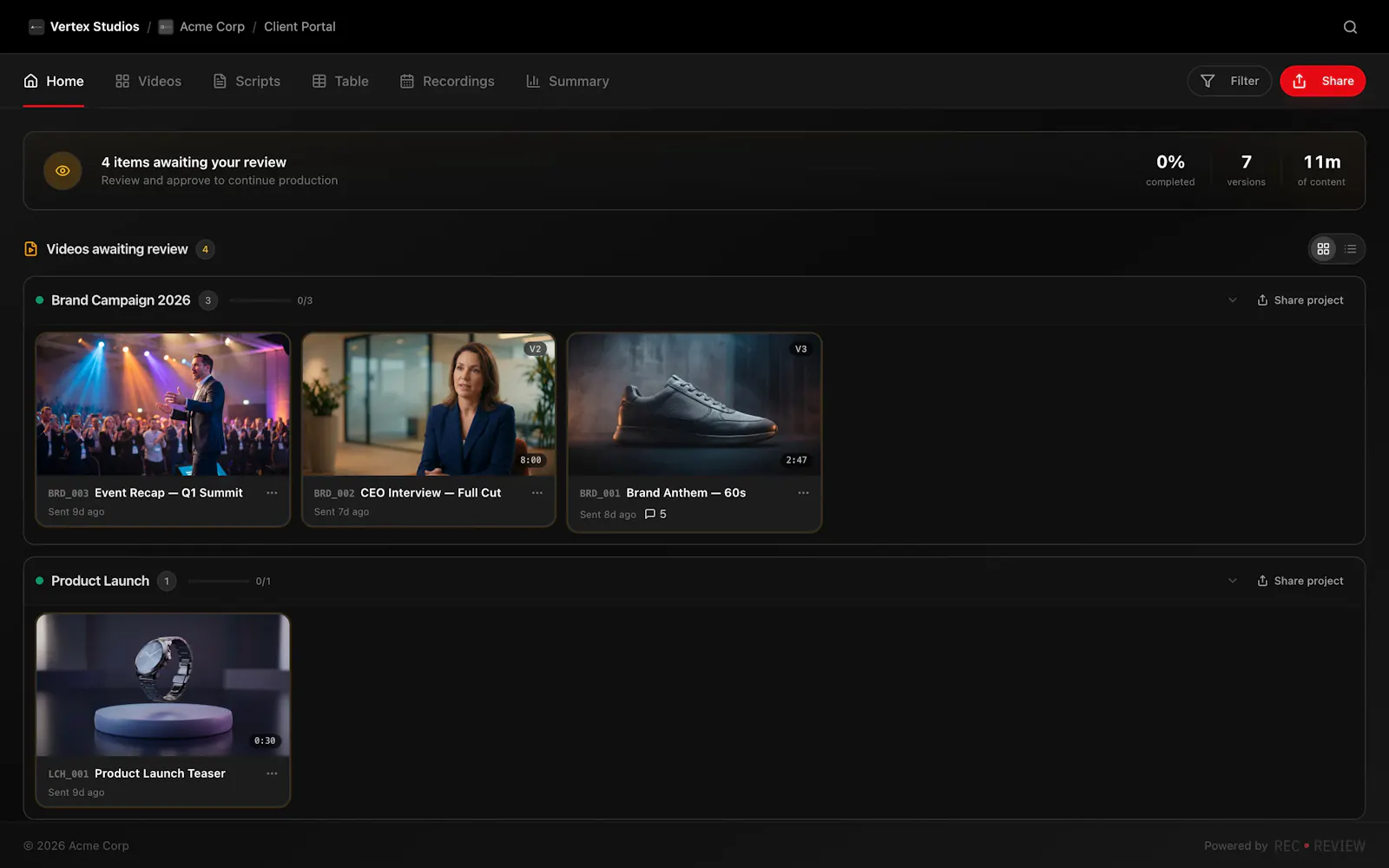Click green status dot of Product Launch

(39, 581)
